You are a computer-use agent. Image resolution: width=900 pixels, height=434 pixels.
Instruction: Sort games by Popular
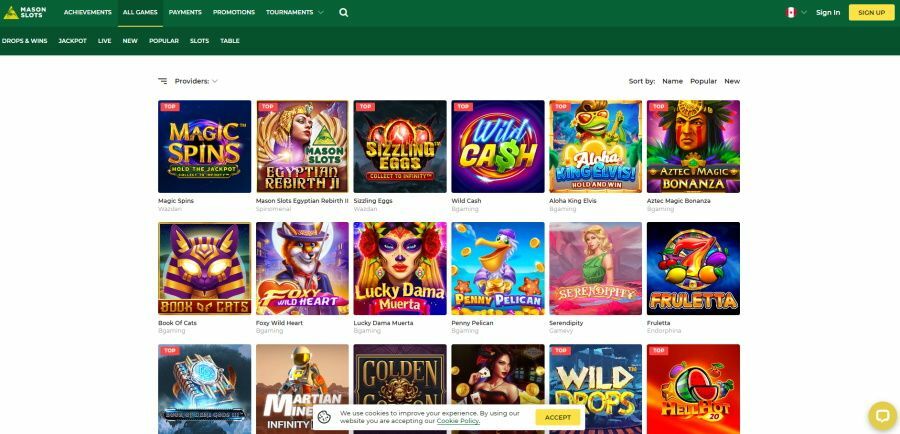(x=703, y=81)
